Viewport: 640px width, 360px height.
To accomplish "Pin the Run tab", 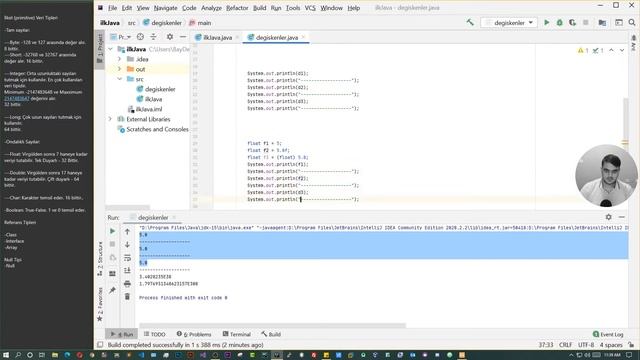I will (x=112, y=290).
